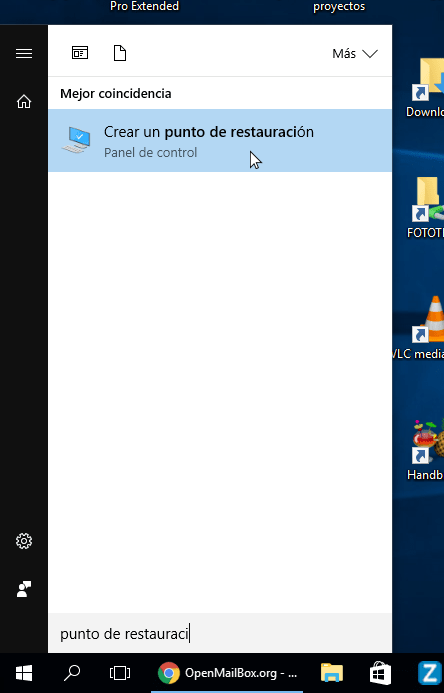
Task: Open File Explorer from taskbar
Action: [332, 673]
